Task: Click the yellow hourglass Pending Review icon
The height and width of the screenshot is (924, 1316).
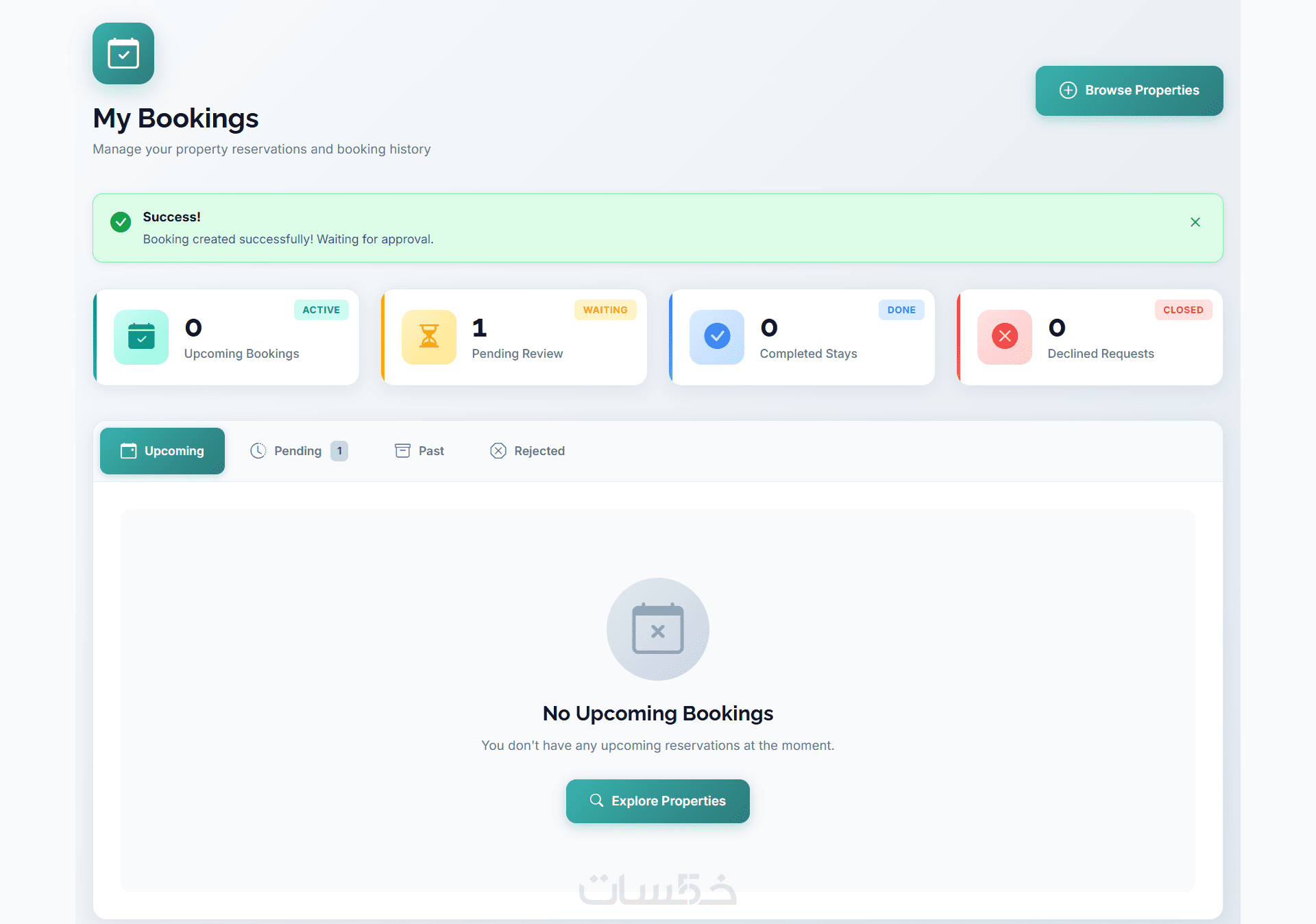Action: click(x=429, y=337)
